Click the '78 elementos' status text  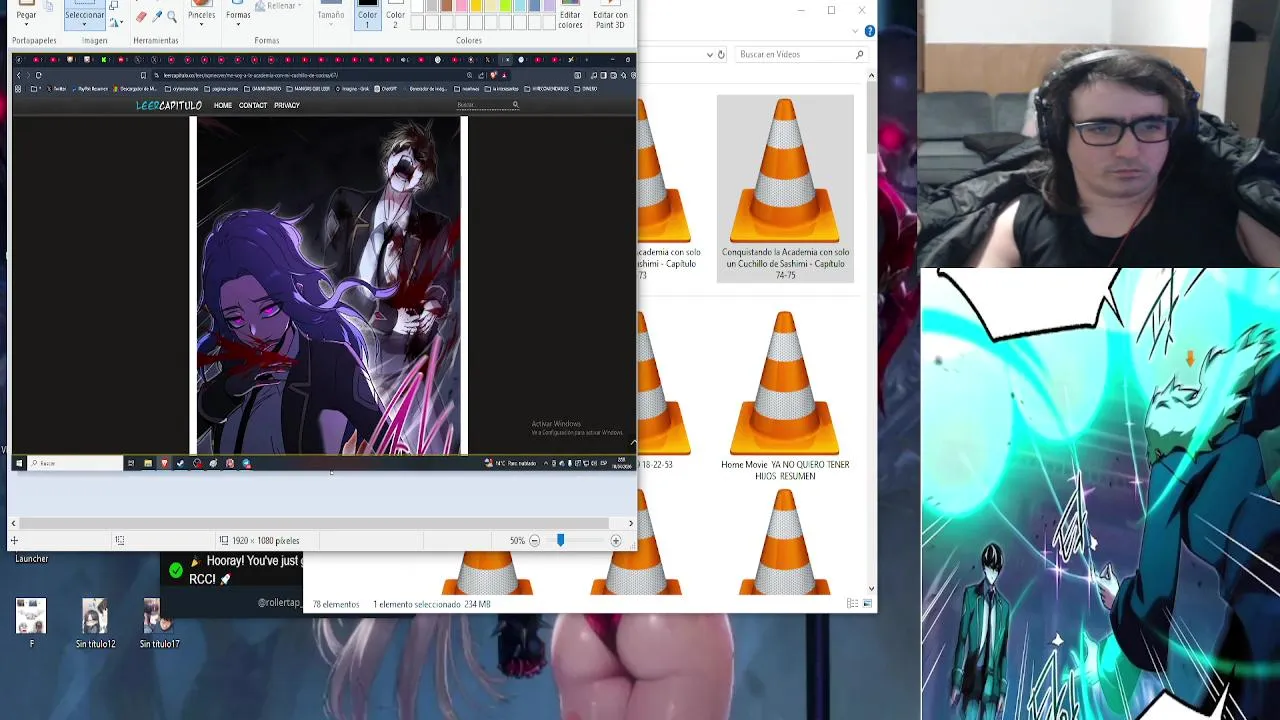point(336,605)
